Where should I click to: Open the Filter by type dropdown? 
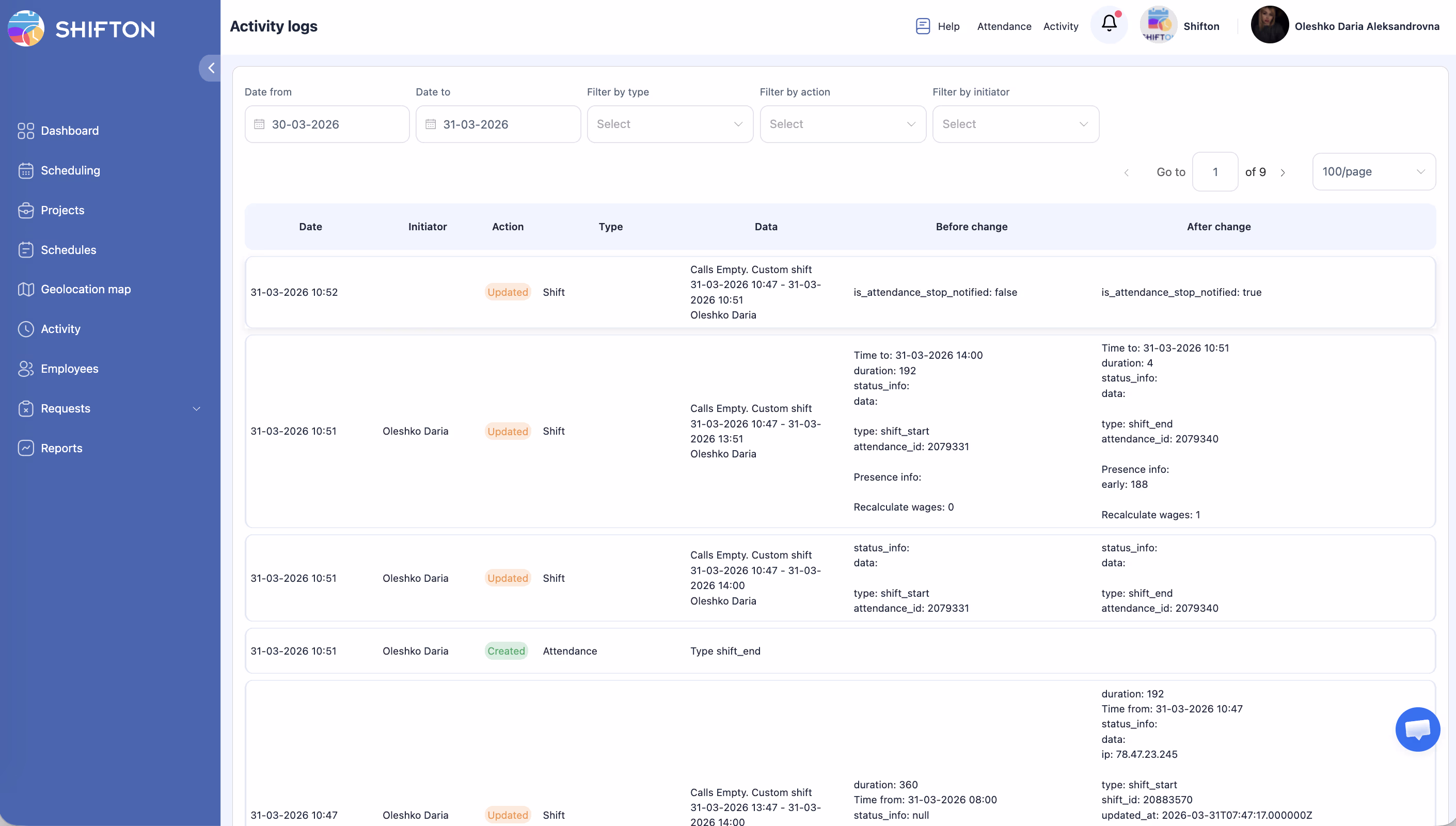point(669,124)
